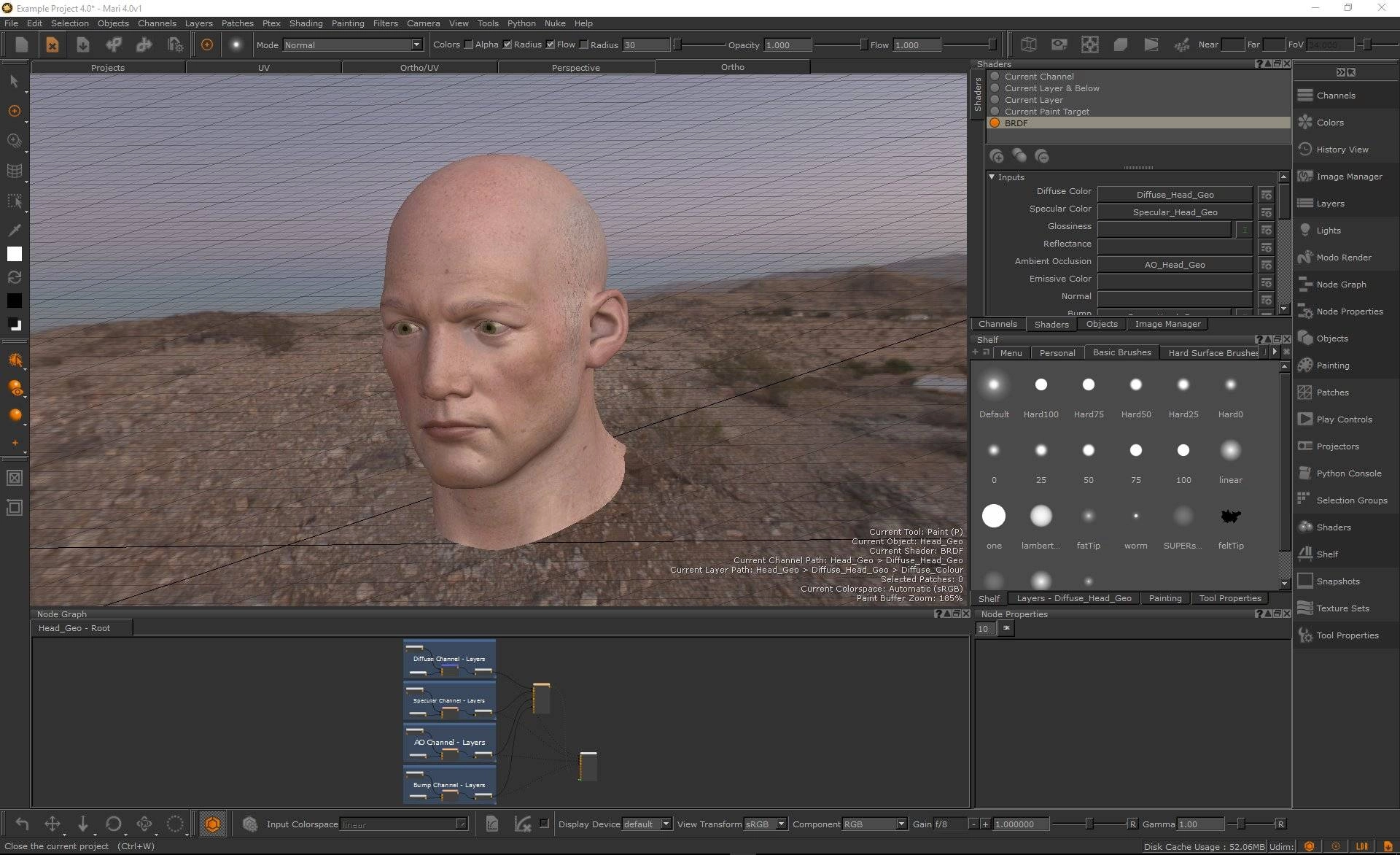Screen dimensions: 1400x855
Task: Open the Shading menu
Action: click(306, 23)
